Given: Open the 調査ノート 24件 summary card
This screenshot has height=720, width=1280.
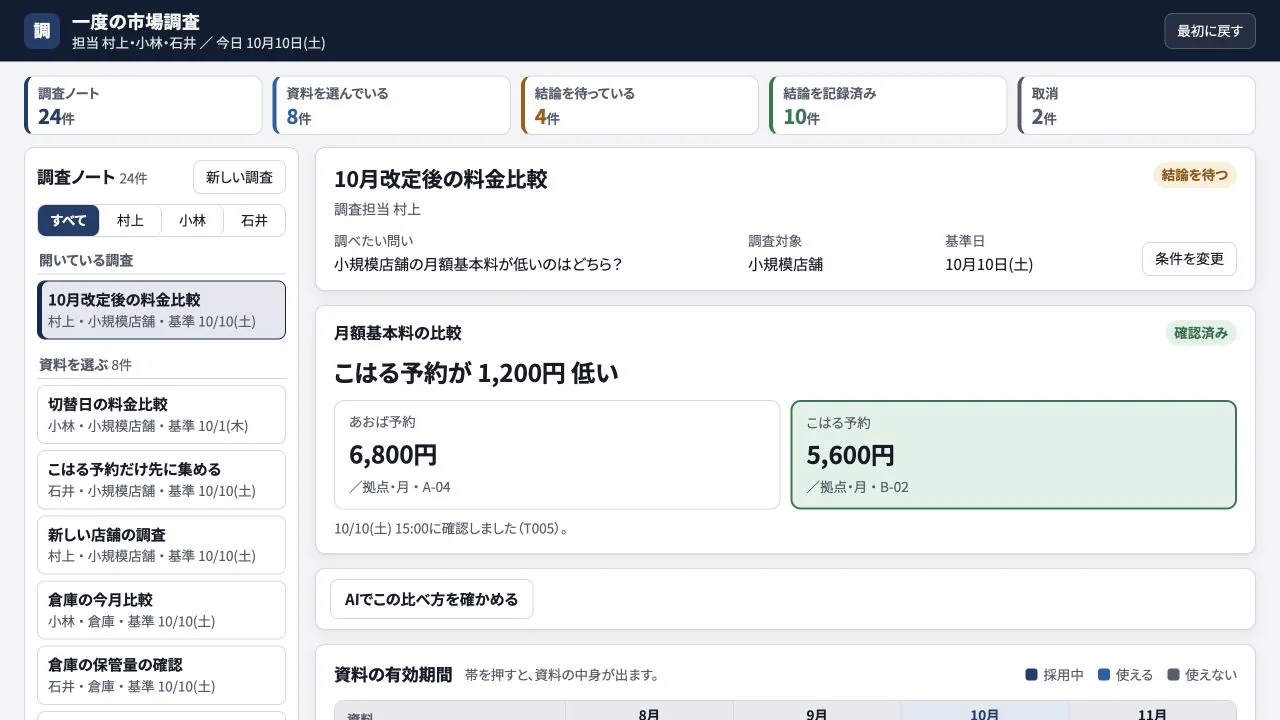Looking at the screenshot, I should point(143,105).
